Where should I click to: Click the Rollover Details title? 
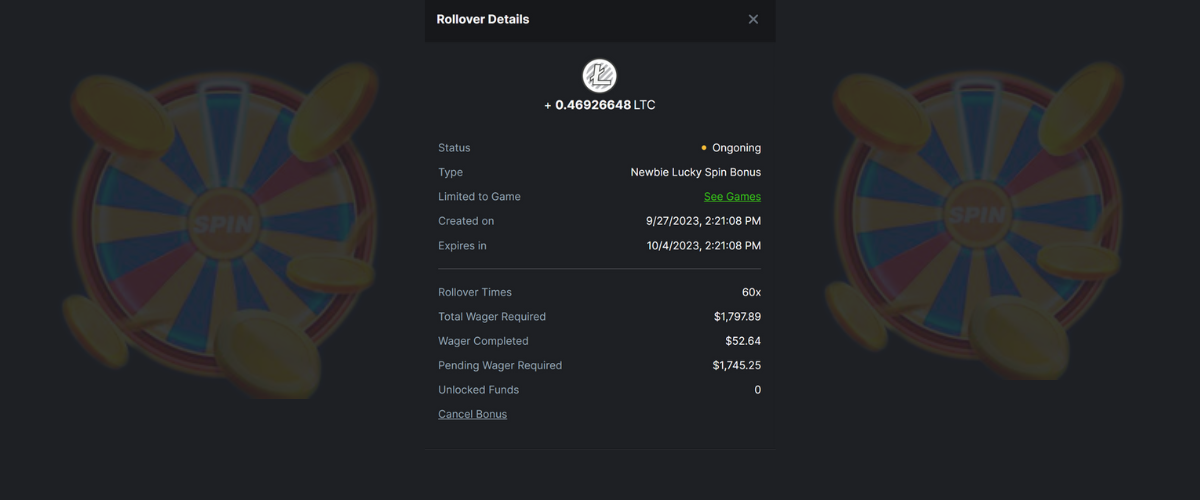483,19
